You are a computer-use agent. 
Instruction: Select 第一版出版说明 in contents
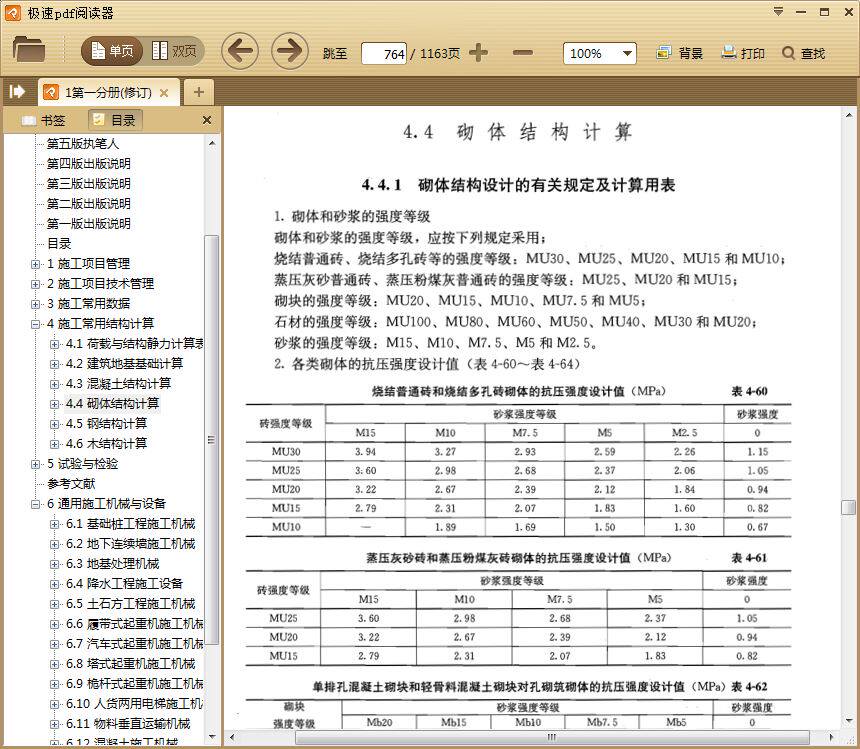coord(88,224)
